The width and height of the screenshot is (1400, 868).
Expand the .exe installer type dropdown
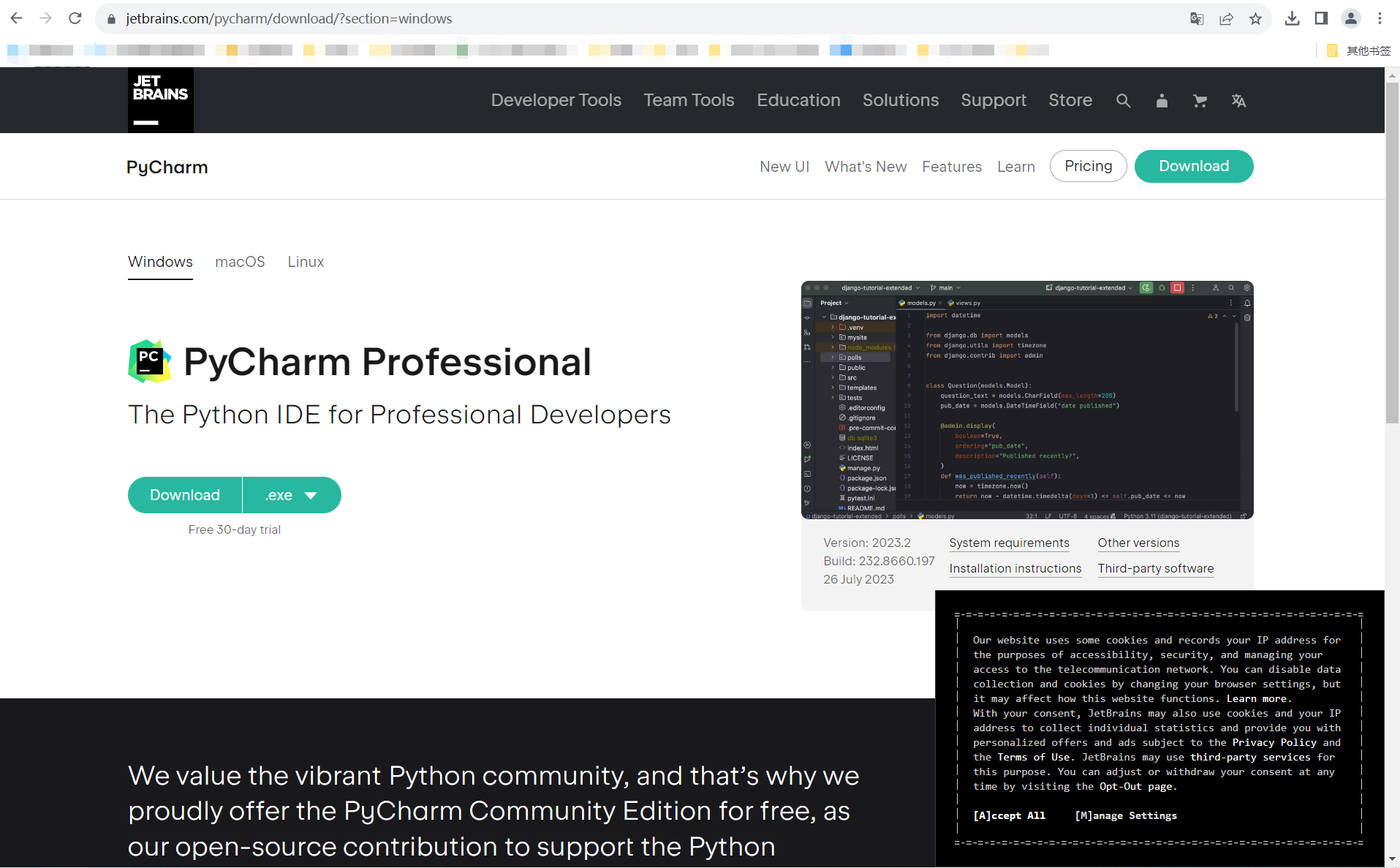click(x=292, y=495)
